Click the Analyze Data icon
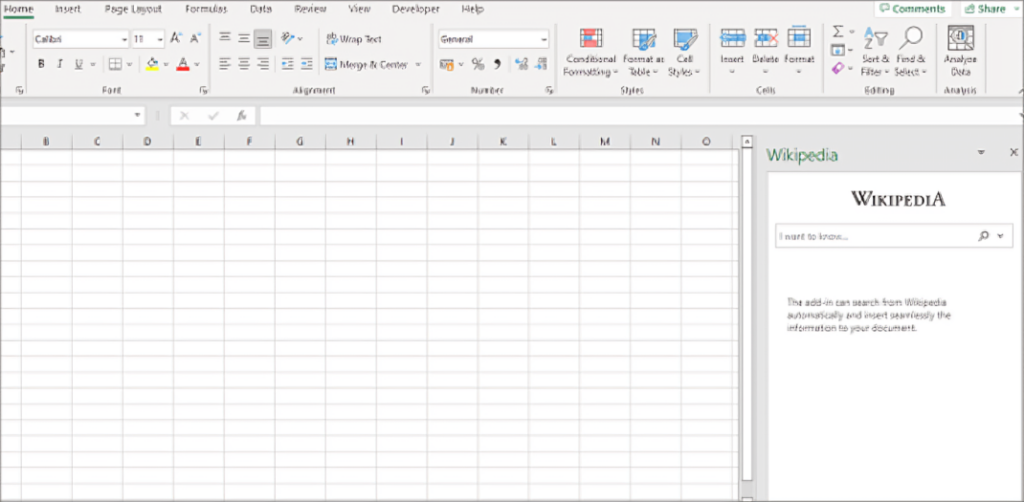Image resolution: width=1024 pixels, height=502 pixels. tap(960, 39)
